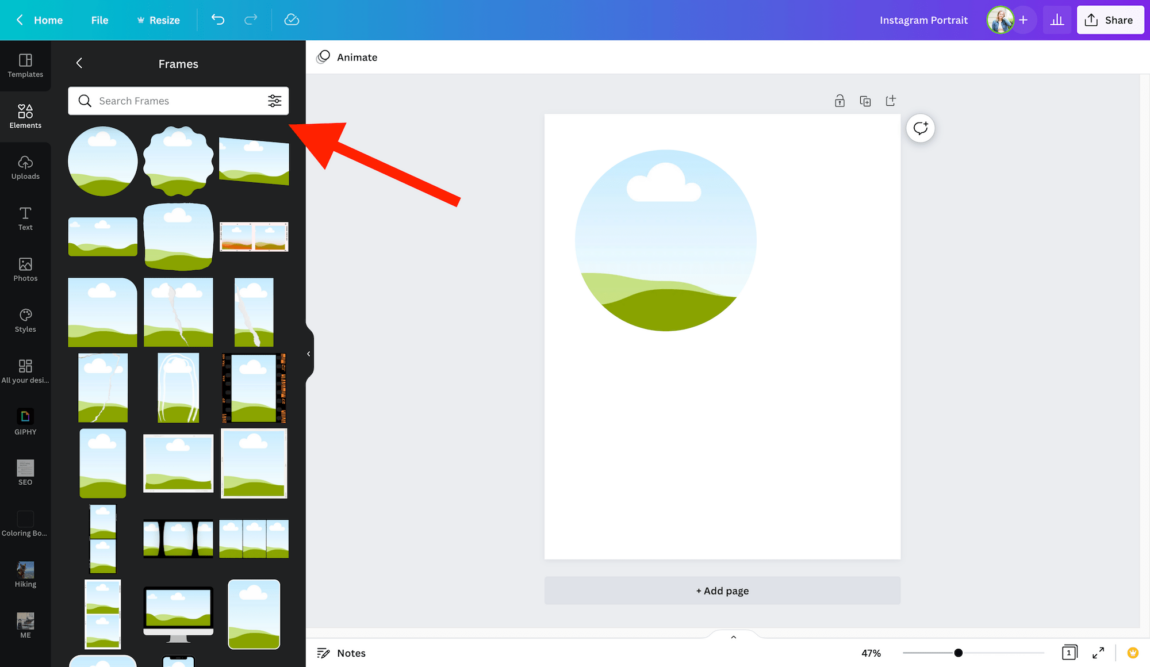Image resolution: width=1150 pixels, height=667 pixels.
Task: Go back from the Frames panel
Action: point(80,64)
